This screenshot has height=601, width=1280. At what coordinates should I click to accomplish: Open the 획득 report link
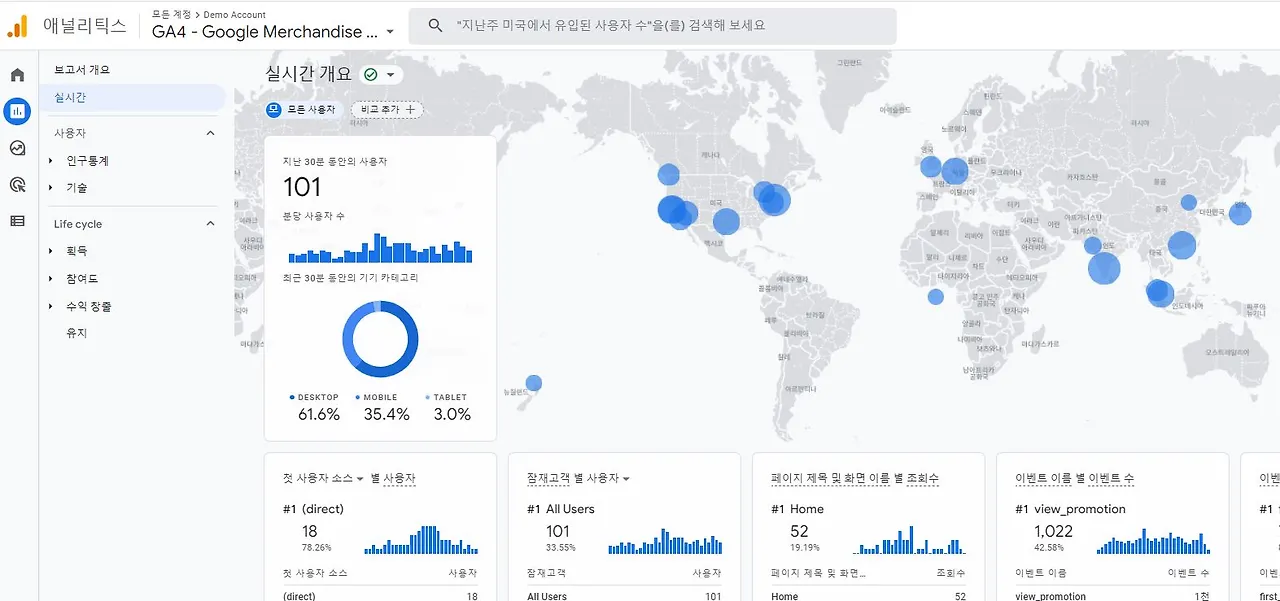click(x=76, y=250)
